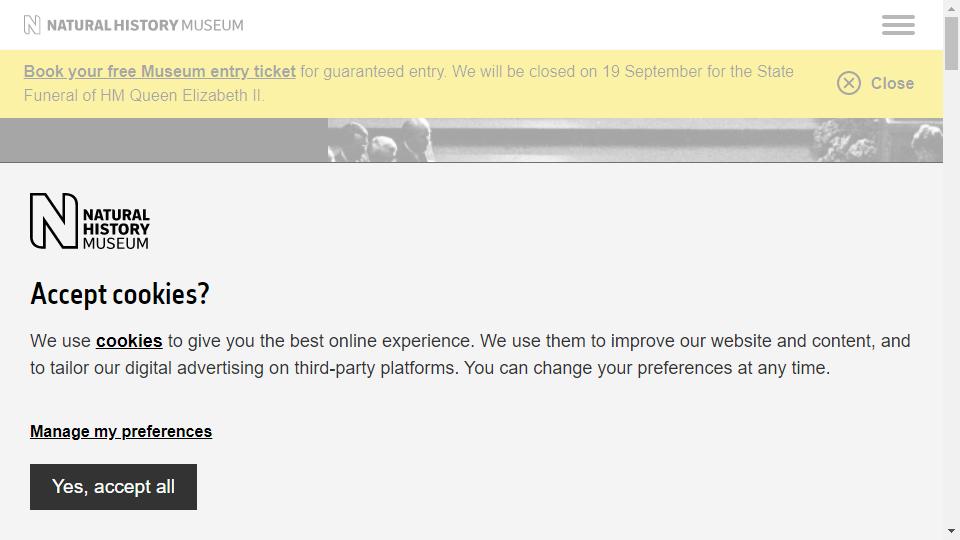Accept cookies with Yes, accept all button
Screen dimensions: 960x540
(113, 487)
